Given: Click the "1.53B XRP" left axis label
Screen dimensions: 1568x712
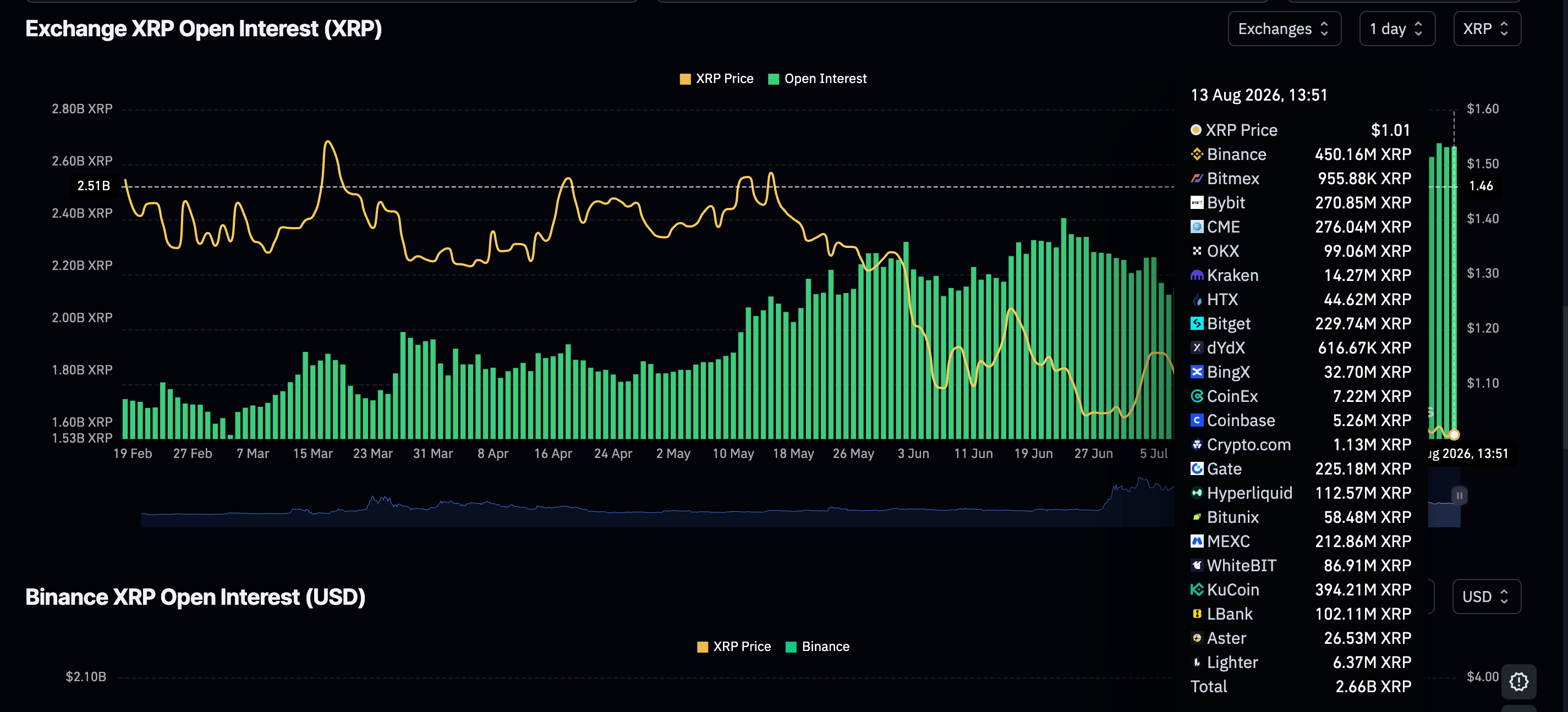Looking at the screenshot, I should 82,438.
